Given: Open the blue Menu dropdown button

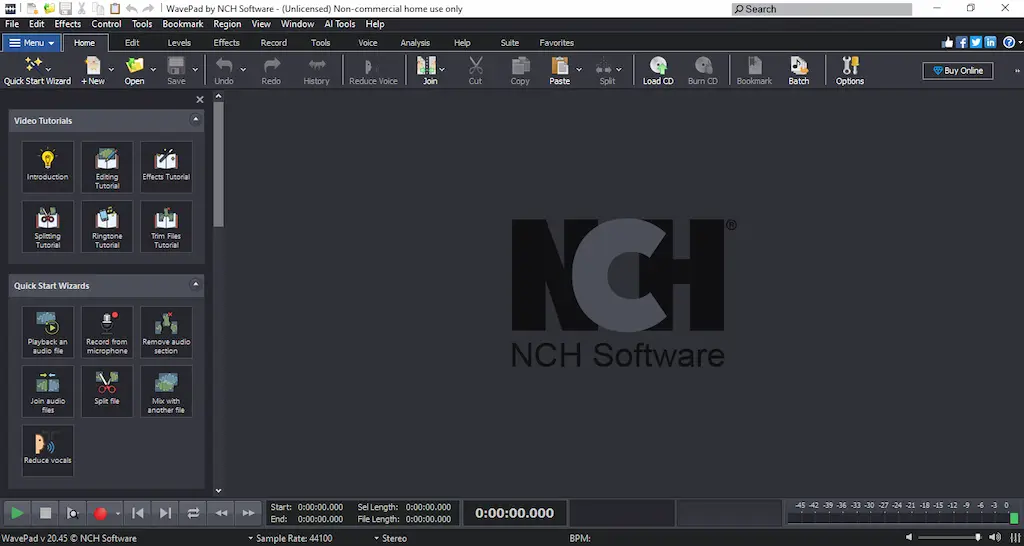Looking at the screenshot, I should pos(32,43).
